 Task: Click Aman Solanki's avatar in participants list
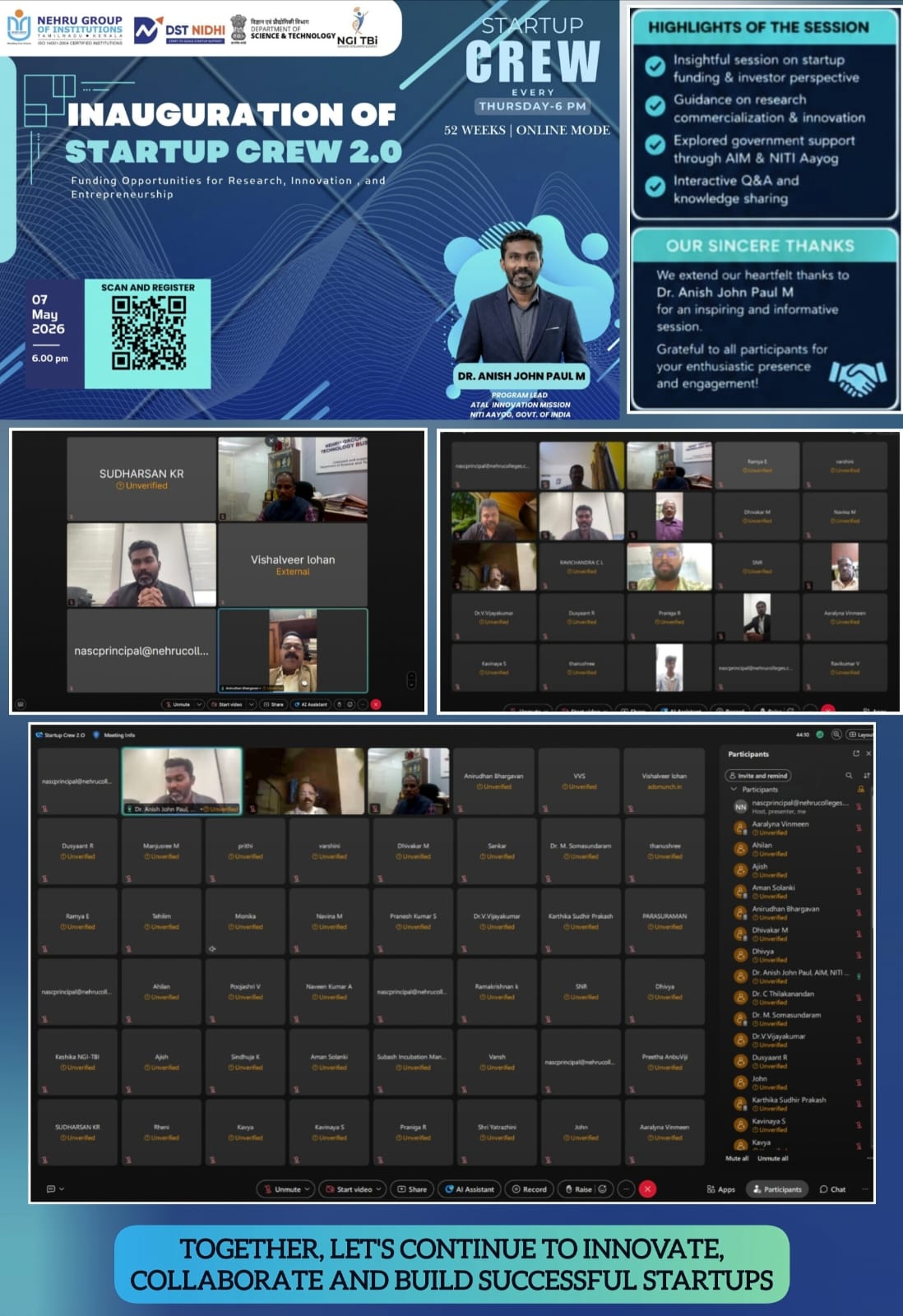click(x=740, y=892)
